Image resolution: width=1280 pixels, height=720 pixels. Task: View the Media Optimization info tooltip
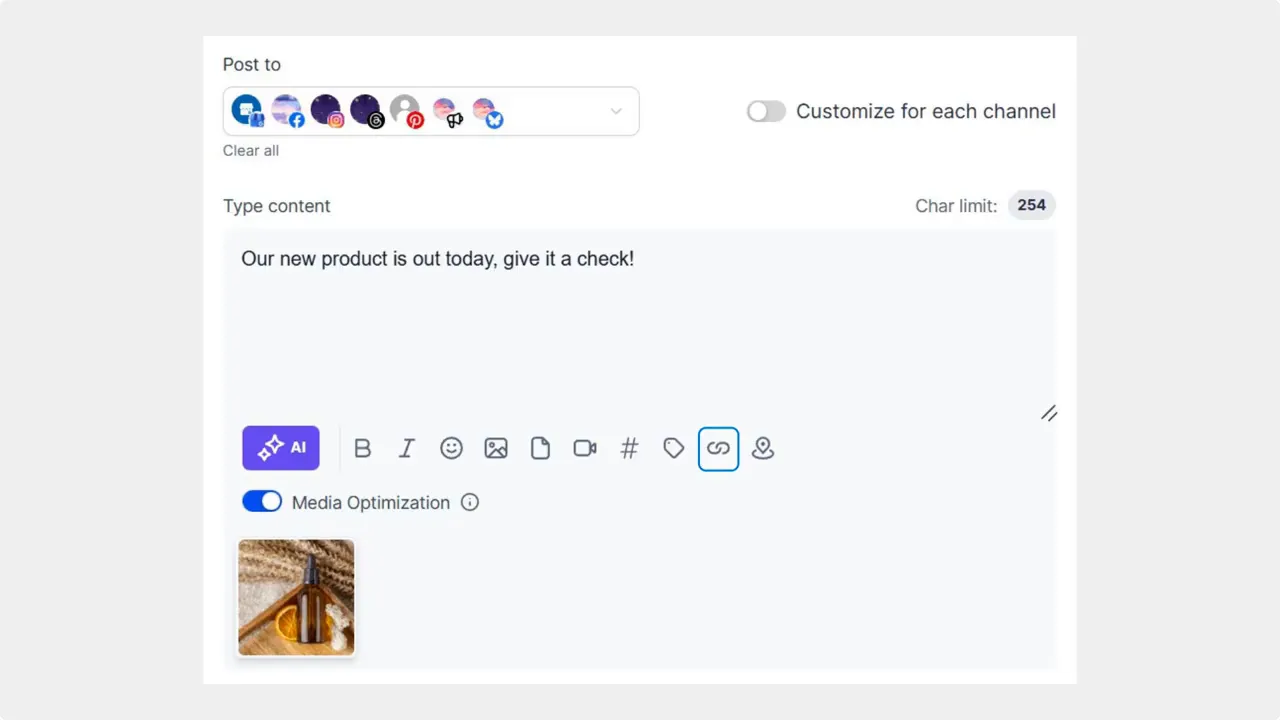469,502
